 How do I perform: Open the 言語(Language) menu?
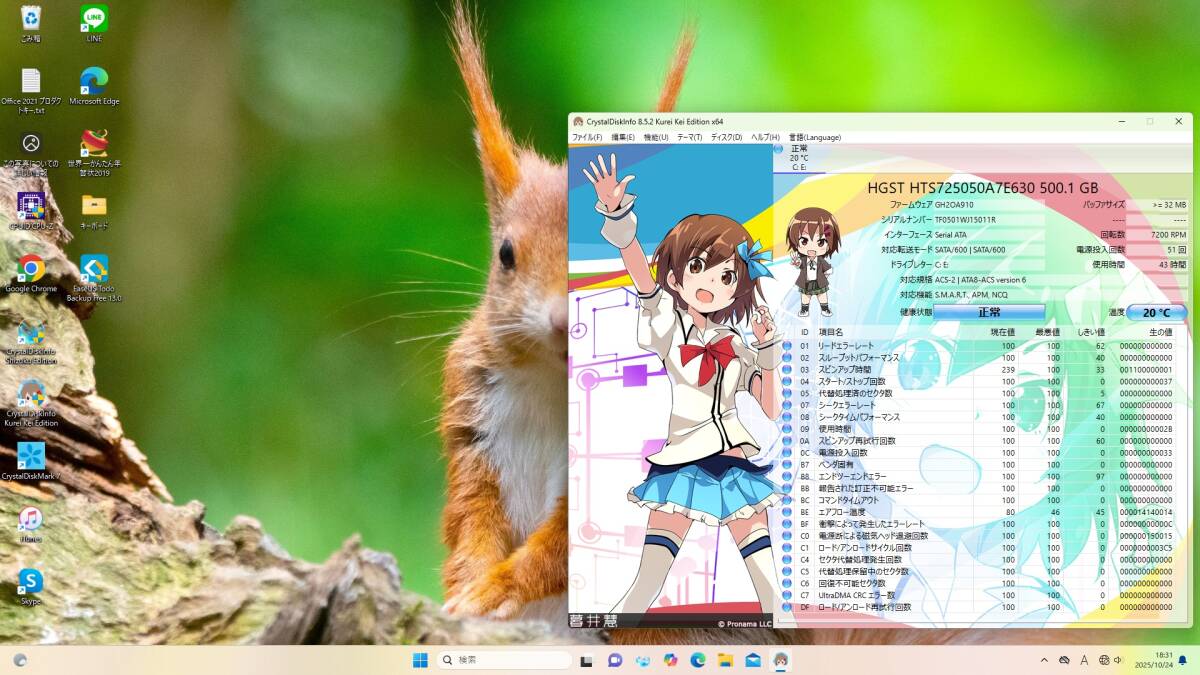coord(814,137)
